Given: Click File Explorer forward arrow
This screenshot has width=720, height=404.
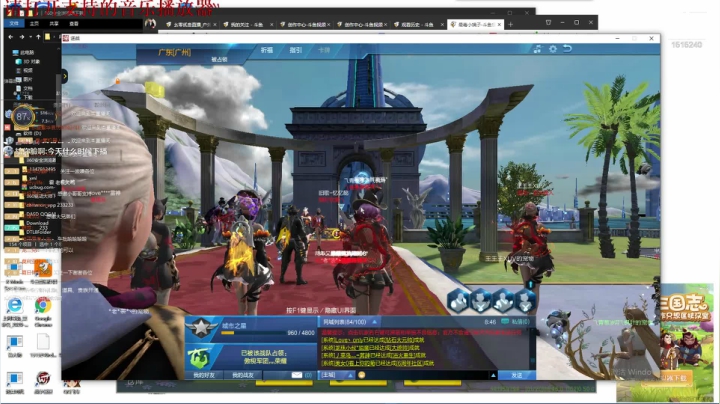Looking at the screenshot, I should click(x=22, y=37).
